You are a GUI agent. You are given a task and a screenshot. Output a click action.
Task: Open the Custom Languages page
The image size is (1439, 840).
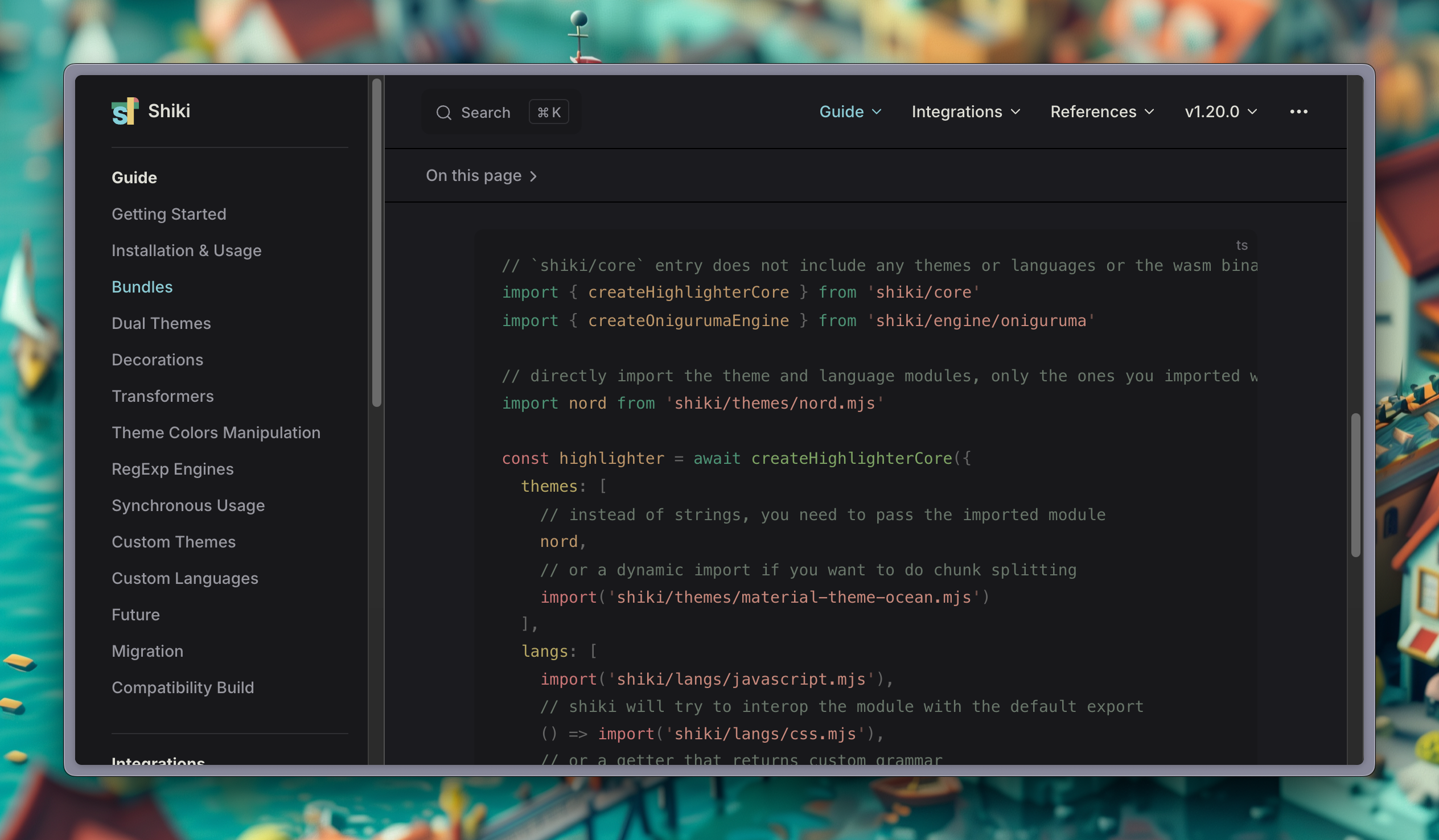pyautogui.click(x=185, y=578)
